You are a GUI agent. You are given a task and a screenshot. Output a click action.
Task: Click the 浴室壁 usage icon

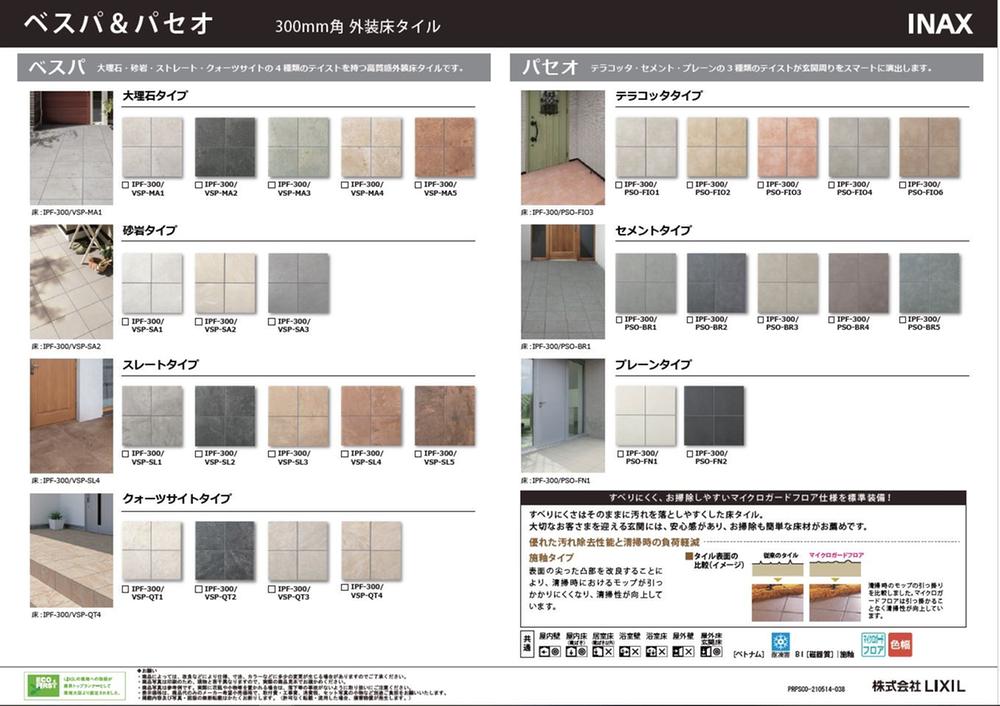pyautogui.click(x=629, y=652)
